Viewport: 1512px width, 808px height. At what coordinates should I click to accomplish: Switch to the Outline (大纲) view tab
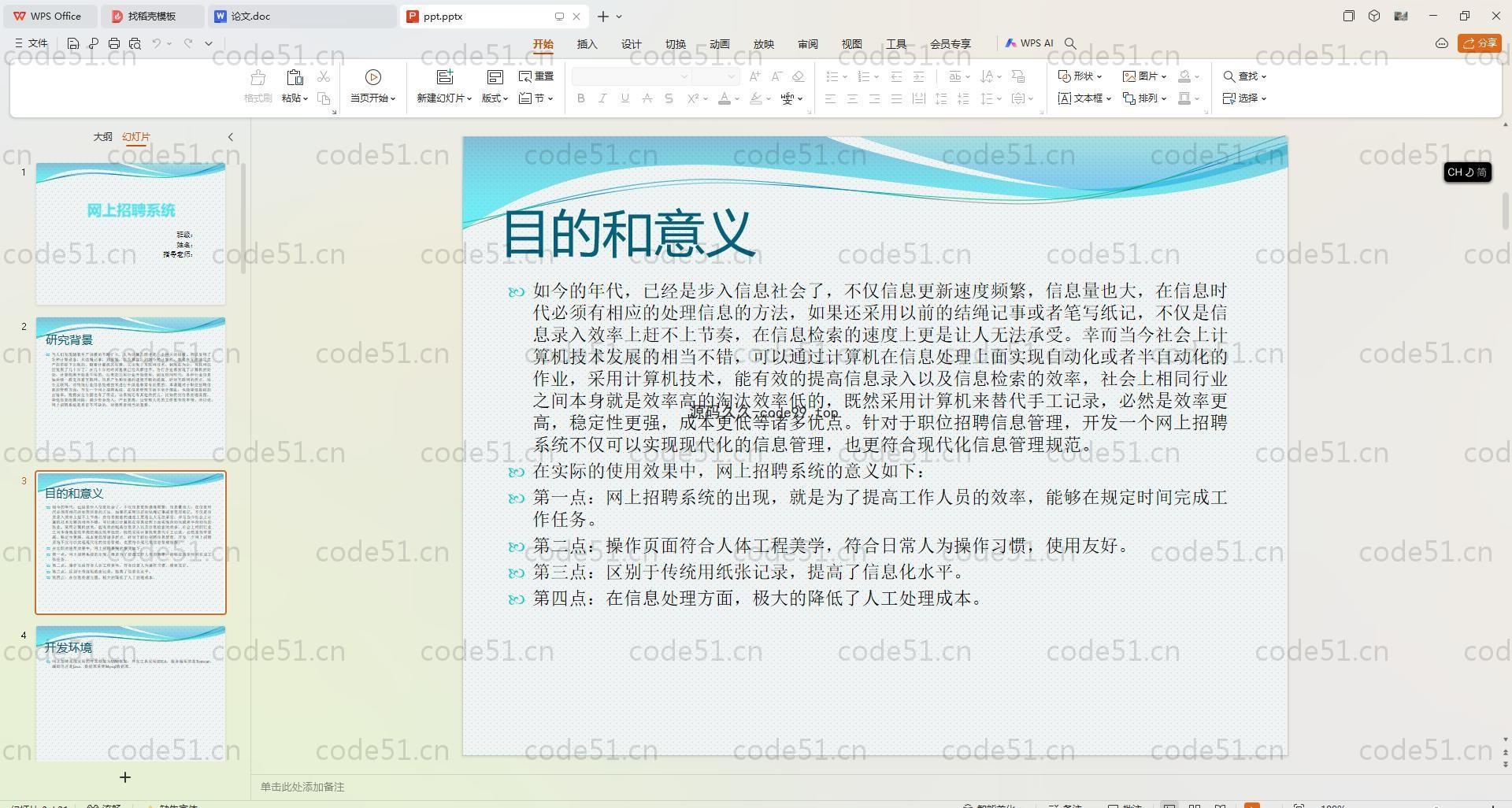(103, 136)
